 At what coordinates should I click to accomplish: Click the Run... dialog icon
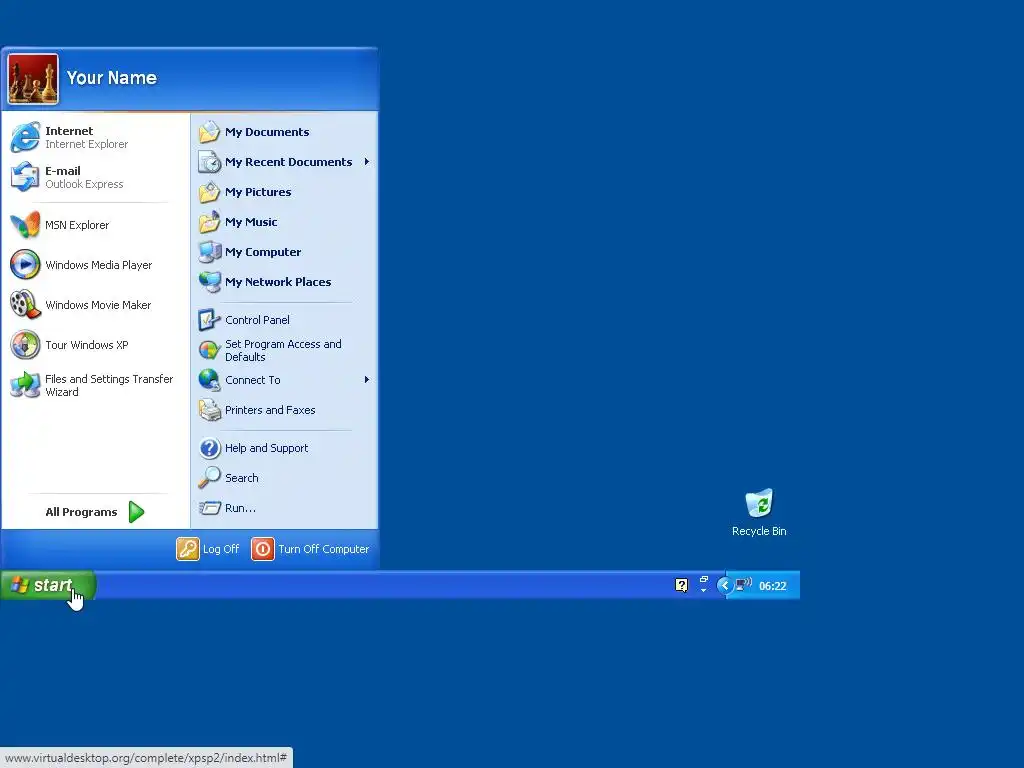[x=210, y=508]
